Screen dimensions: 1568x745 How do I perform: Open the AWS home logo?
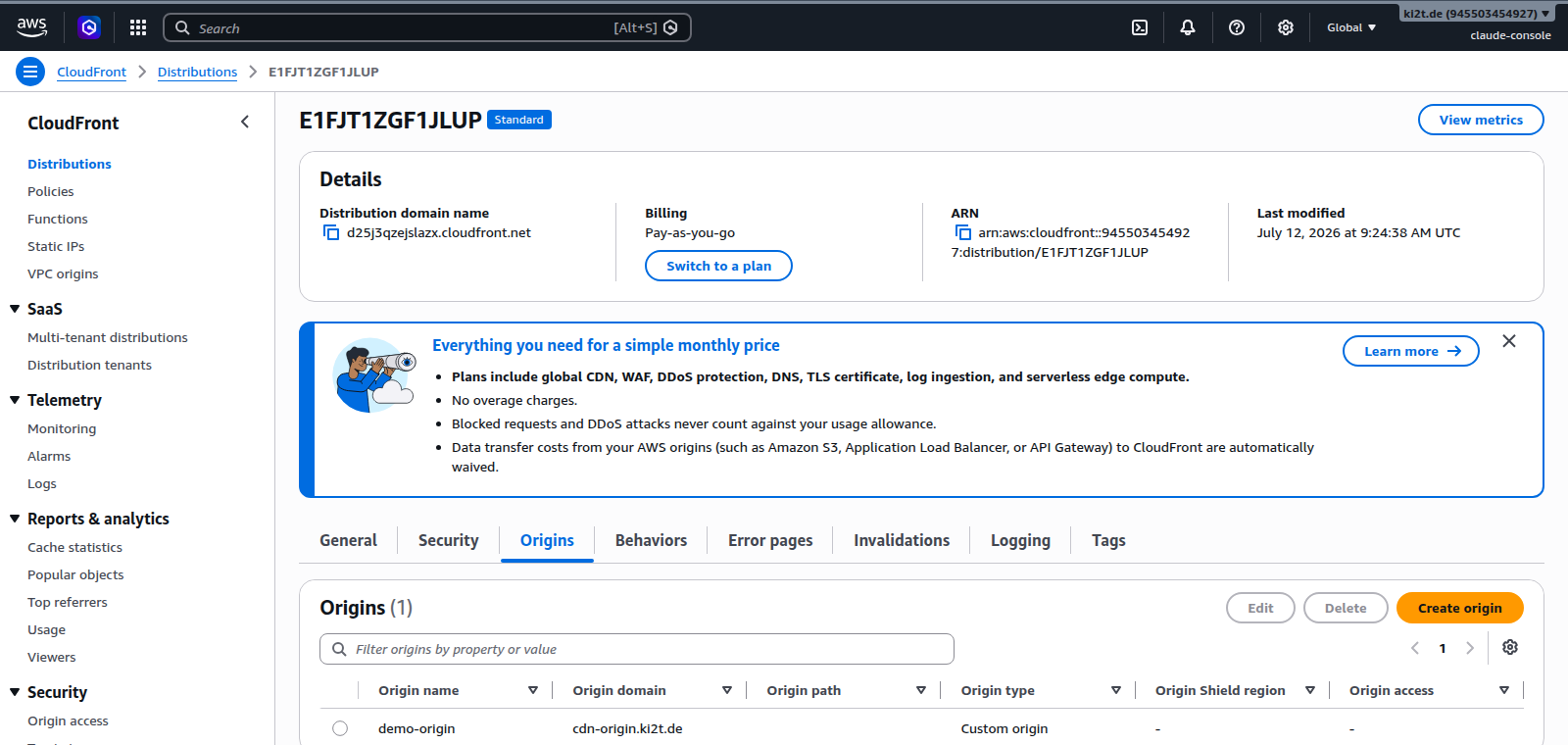click(31, 27)
